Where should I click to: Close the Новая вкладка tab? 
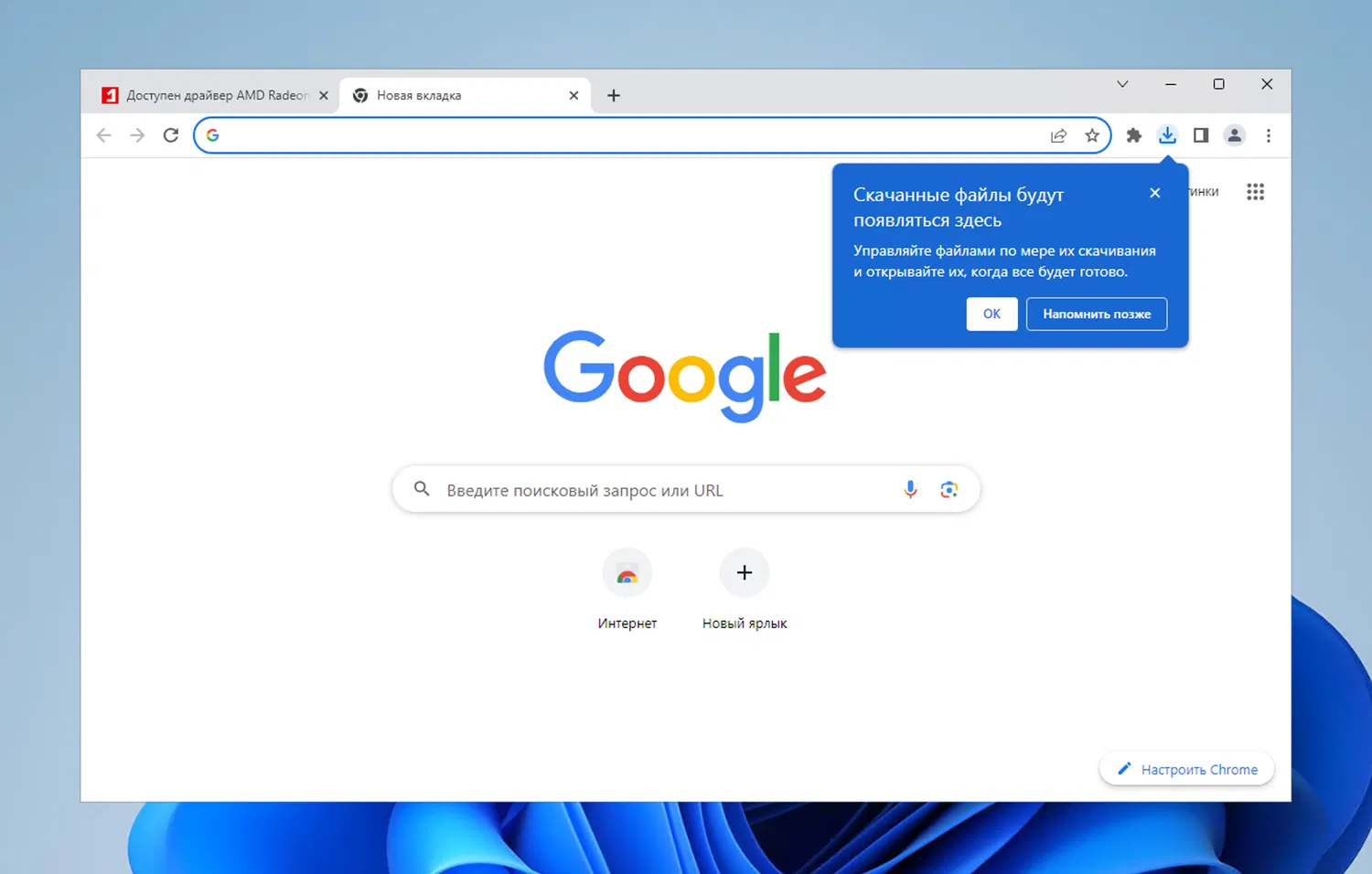[573, 95]
